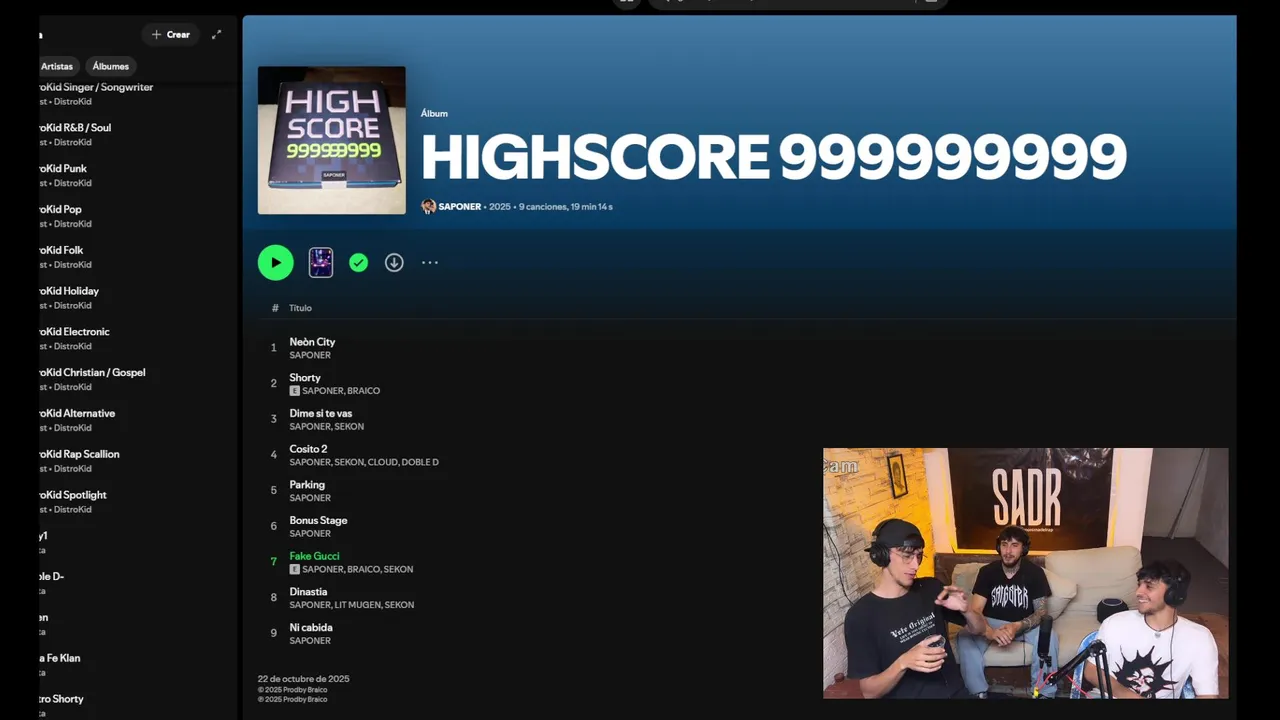The height and width of the screenshot is (720, 1280).
Task: Click the webcam overlay video
Action: pyautogui.click(x=1025, y=573)
